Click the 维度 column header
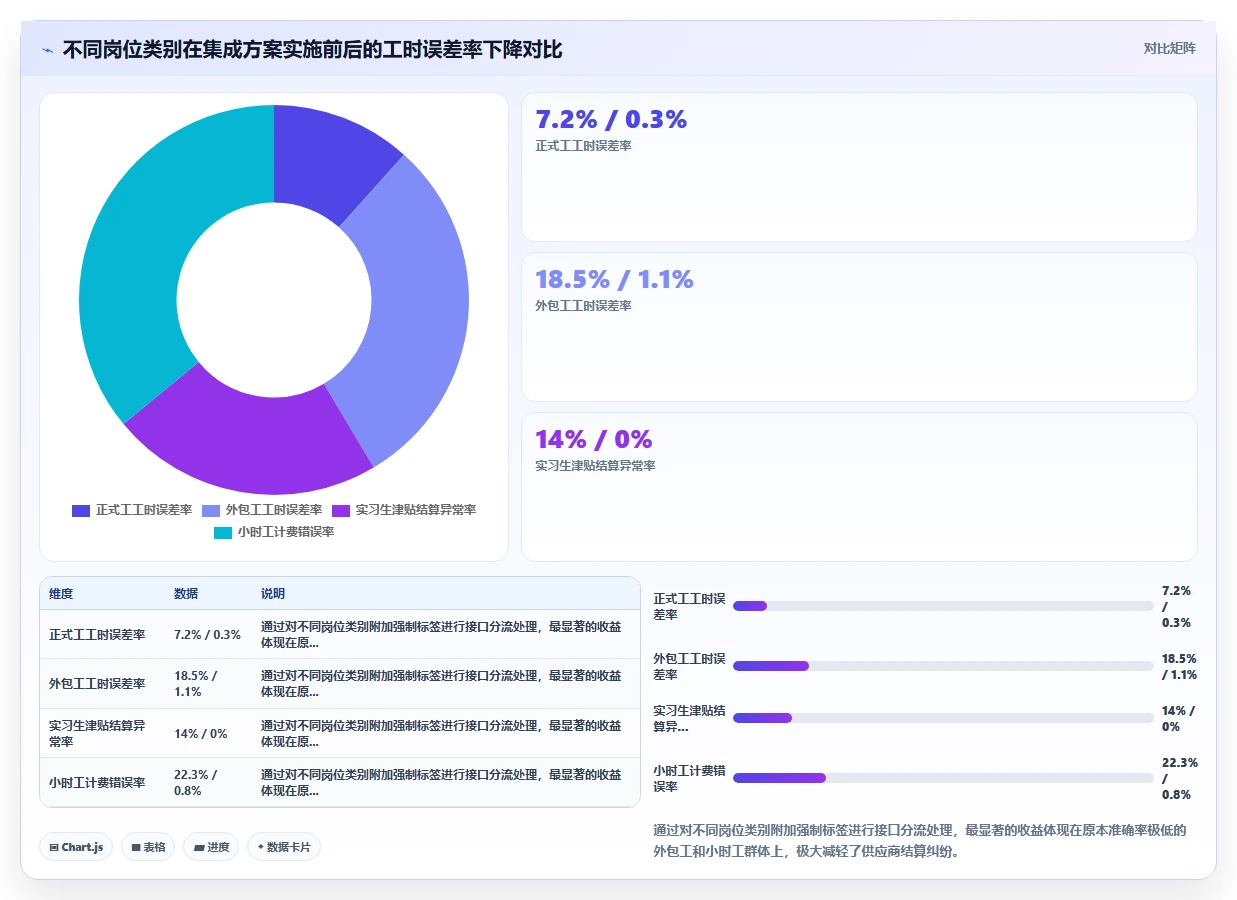The image size is (1237, 900). click(x=61, y=594)
